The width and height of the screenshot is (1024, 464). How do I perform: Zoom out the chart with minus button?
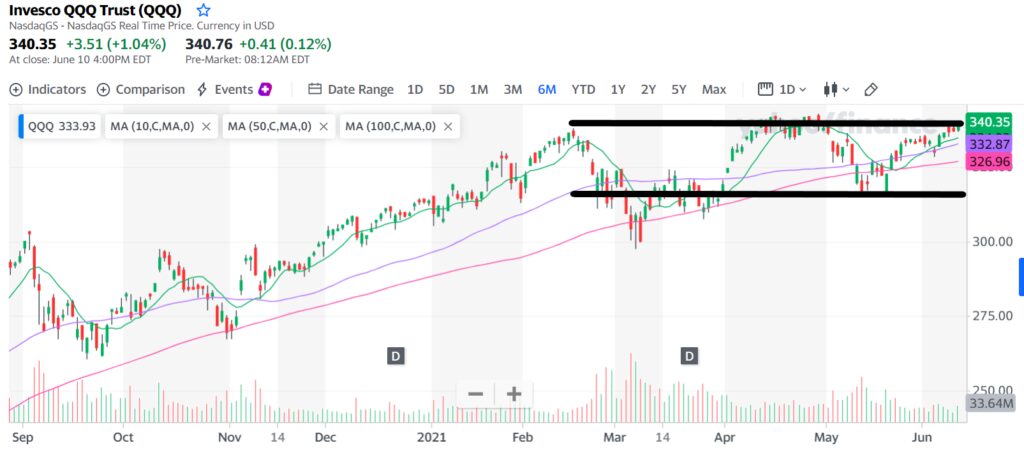[x=475, y=394]
